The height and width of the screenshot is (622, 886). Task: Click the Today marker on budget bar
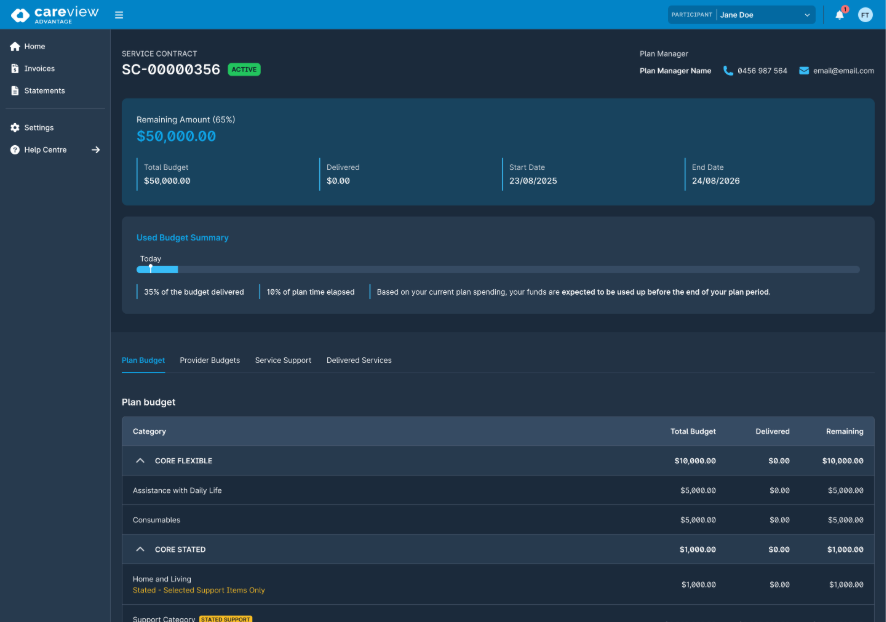[x=151, y=268]
